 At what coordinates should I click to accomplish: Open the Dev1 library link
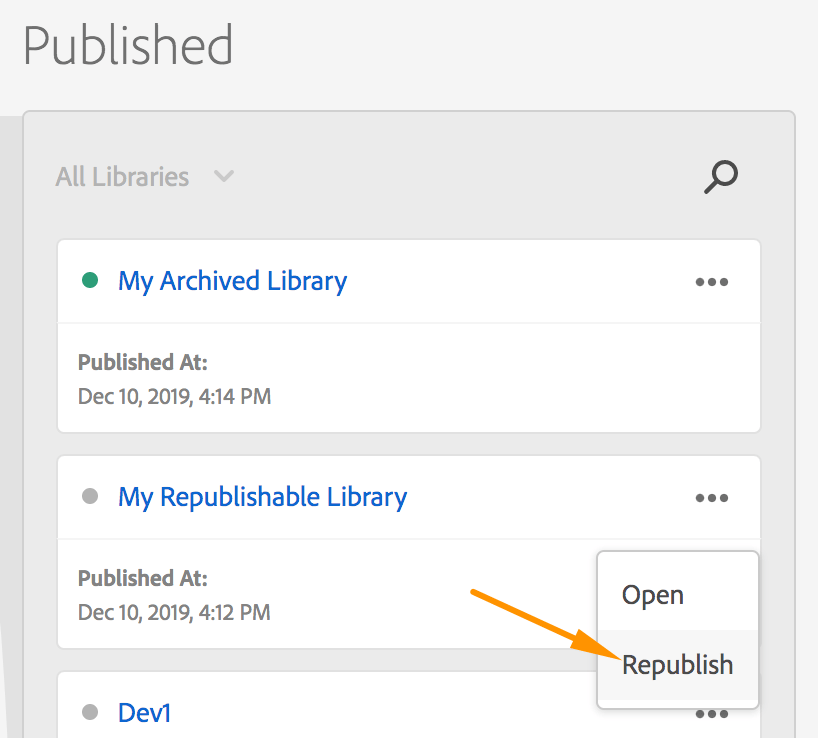click(143, 713)
